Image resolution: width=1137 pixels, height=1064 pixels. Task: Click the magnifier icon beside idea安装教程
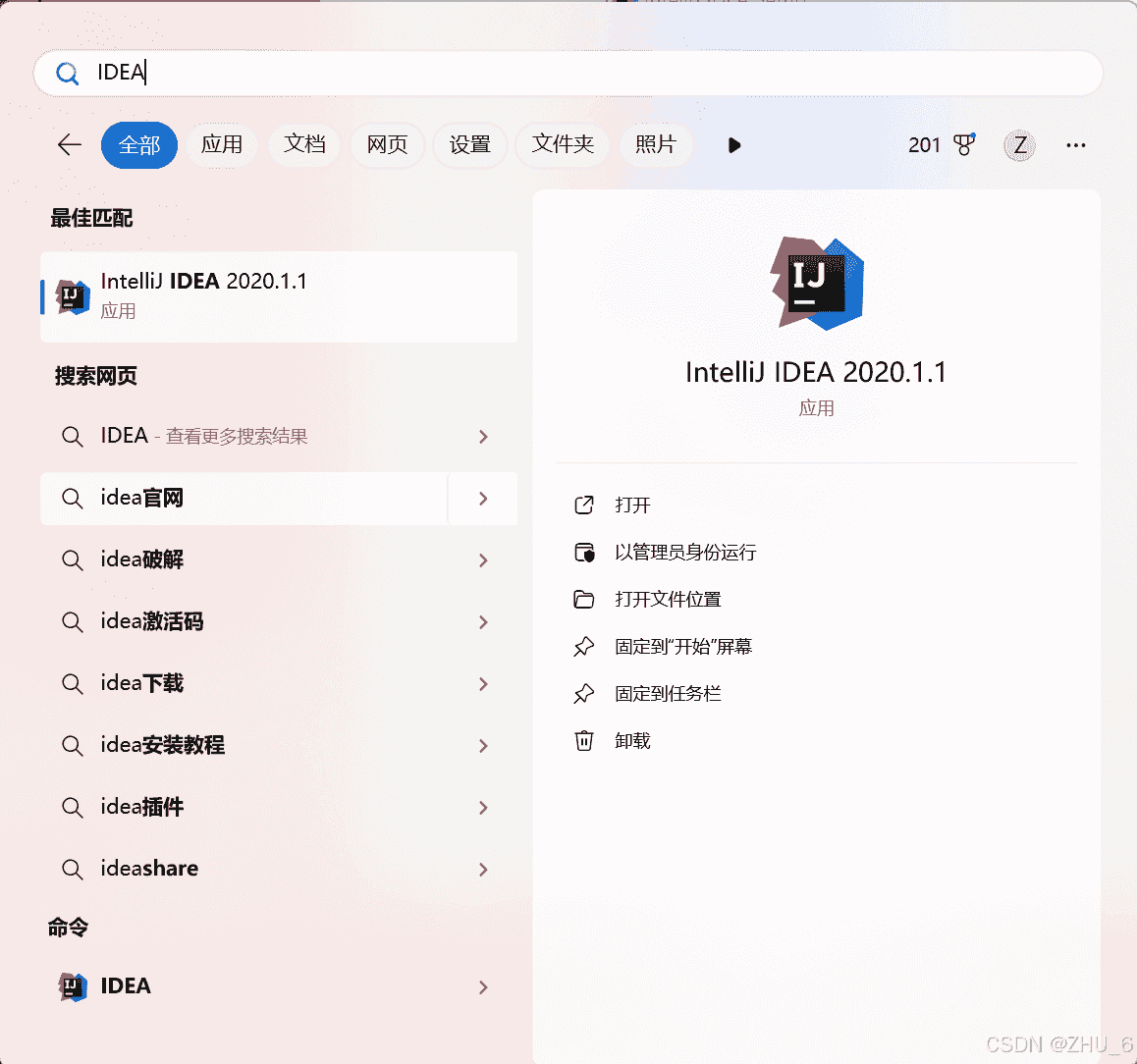tap(72, 746)
